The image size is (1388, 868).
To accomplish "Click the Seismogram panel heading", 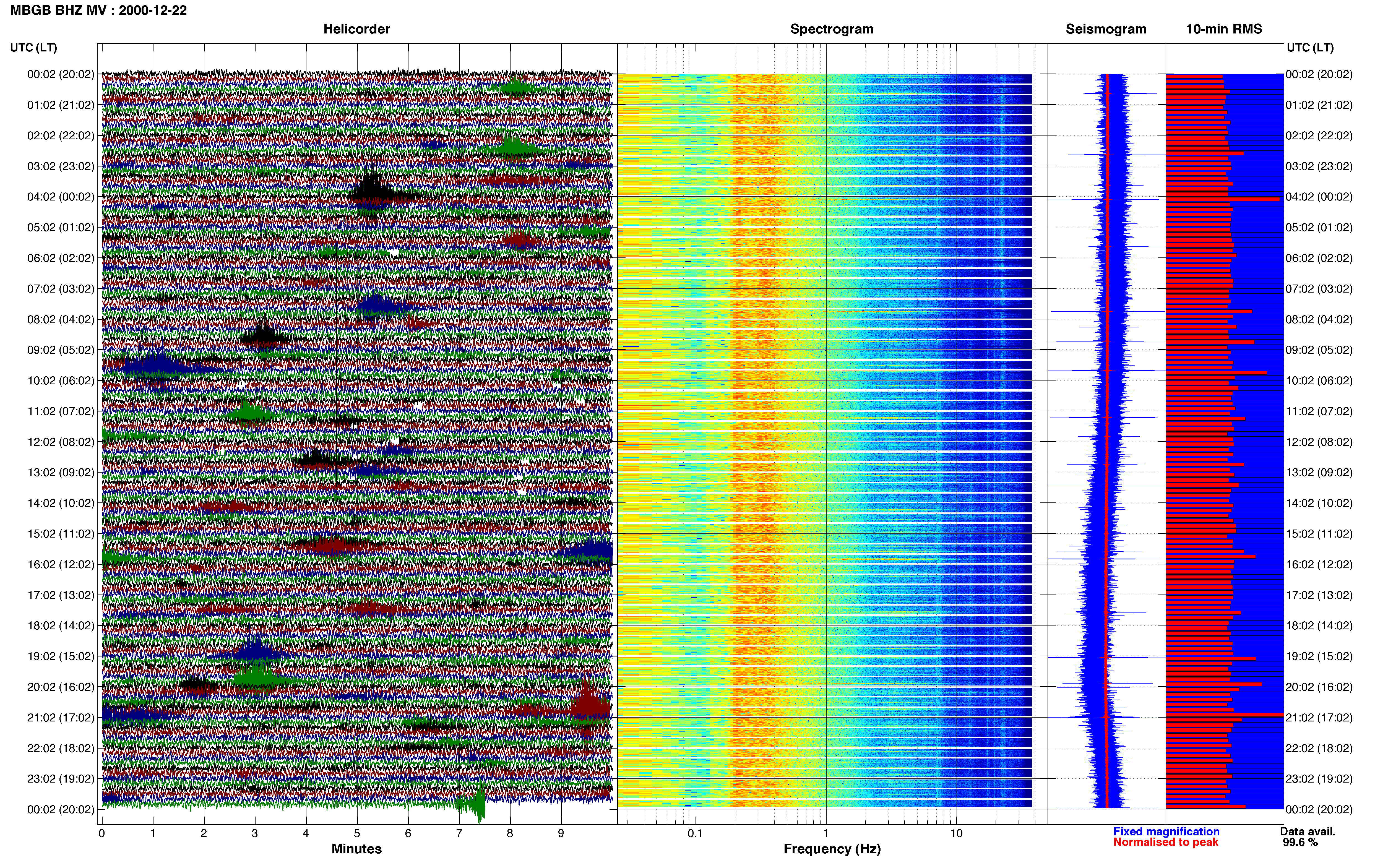I will tap(1106, 29).
